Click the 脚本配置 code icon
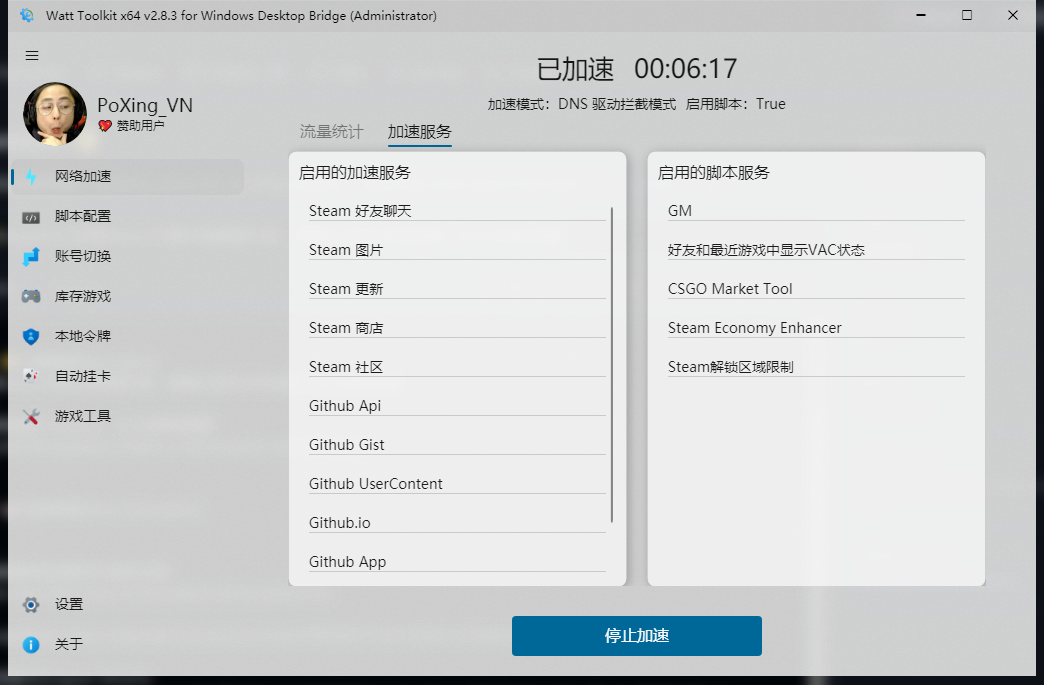The image size is (1044, 685). pyautogui.click(x=31, y=217)
